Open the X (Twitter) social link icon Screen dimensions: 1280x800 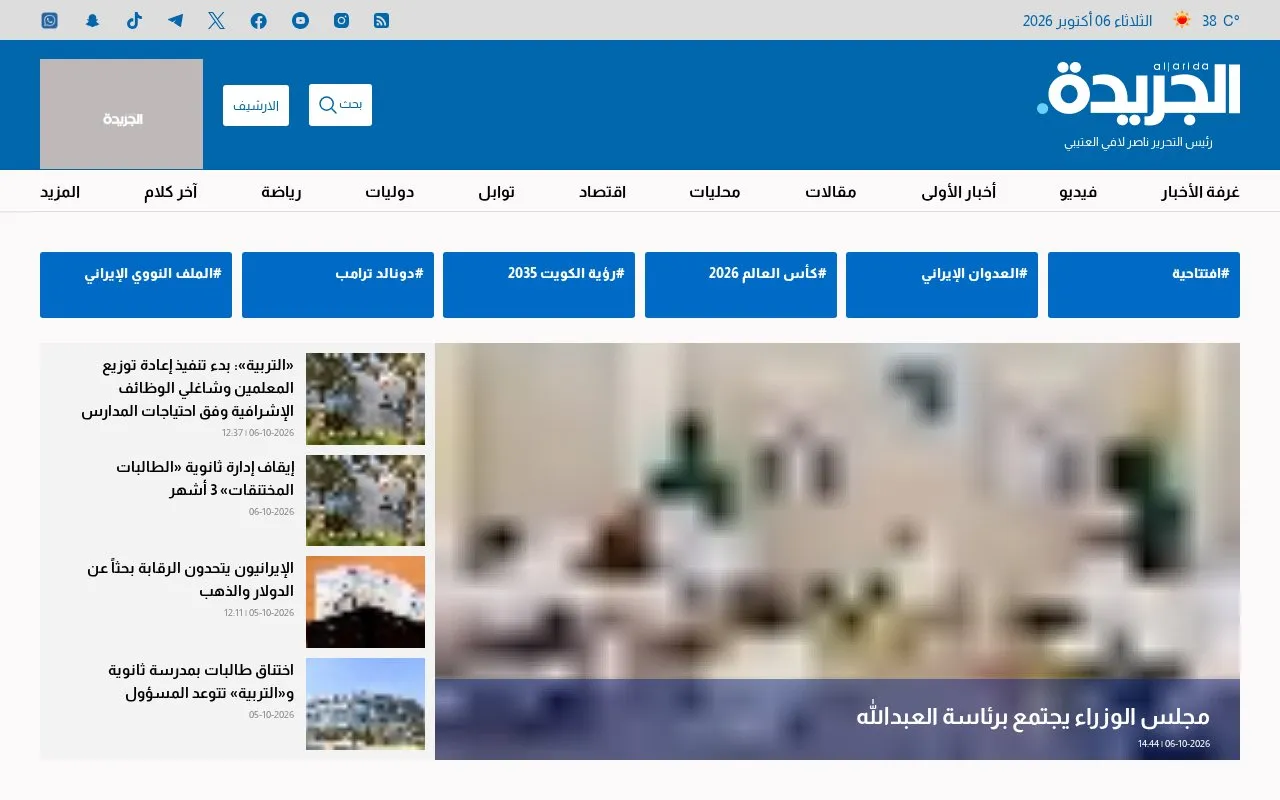tap(217, 20)
